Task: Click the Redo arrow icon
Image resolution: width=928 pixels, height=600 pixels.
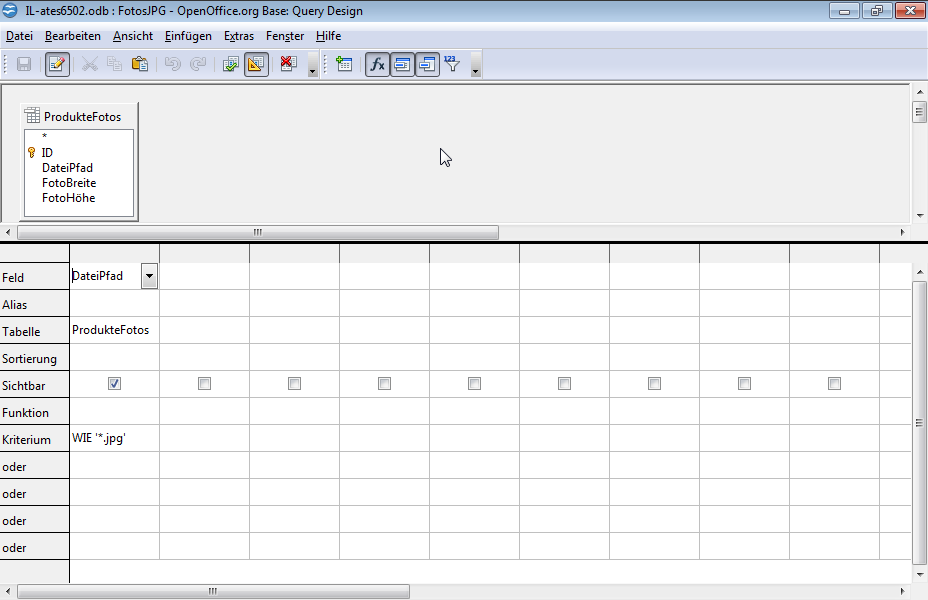Action: tap(198, 64)
